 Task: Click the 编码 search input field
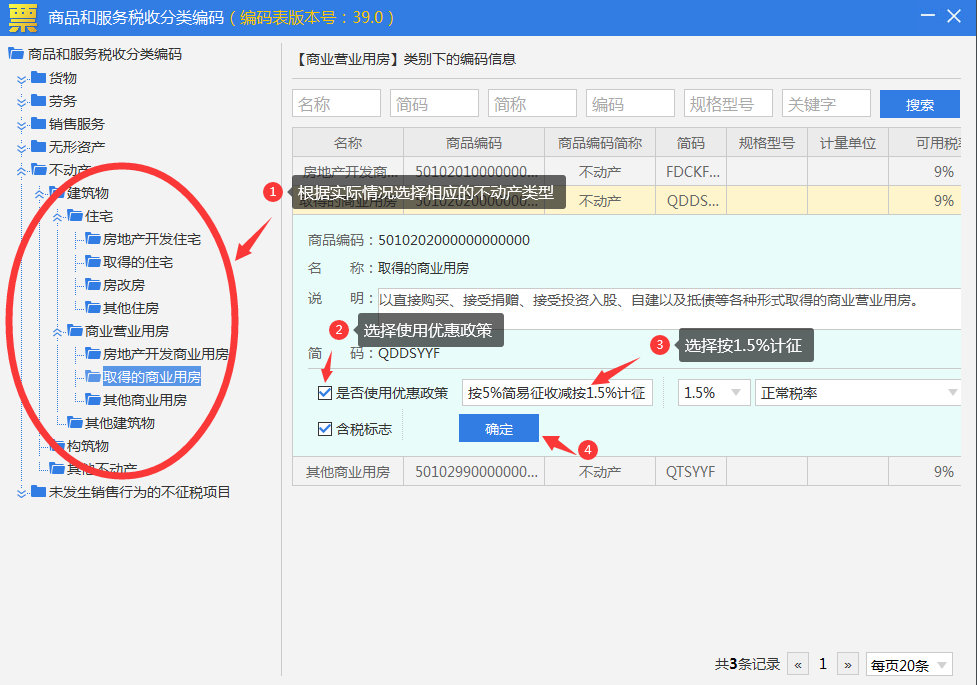[x=630, y=103]
